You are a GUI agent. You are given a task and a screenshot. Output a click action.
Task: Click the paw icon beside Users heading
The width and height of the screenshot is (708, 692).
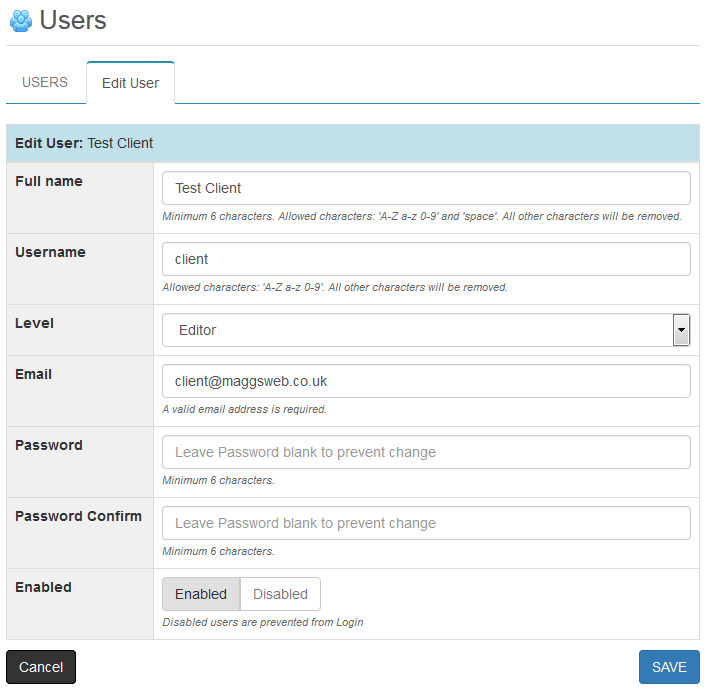(x=20, y=20)
